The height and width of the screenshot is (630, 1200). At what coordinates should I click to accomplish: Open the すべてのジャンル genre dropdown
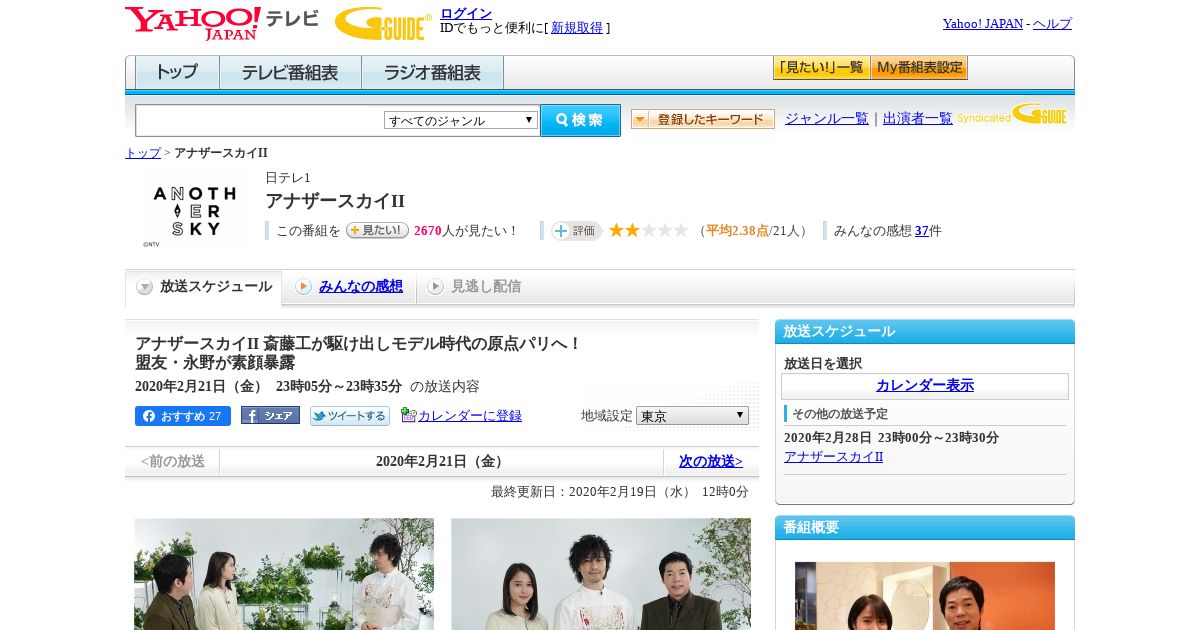coord(461,120)
